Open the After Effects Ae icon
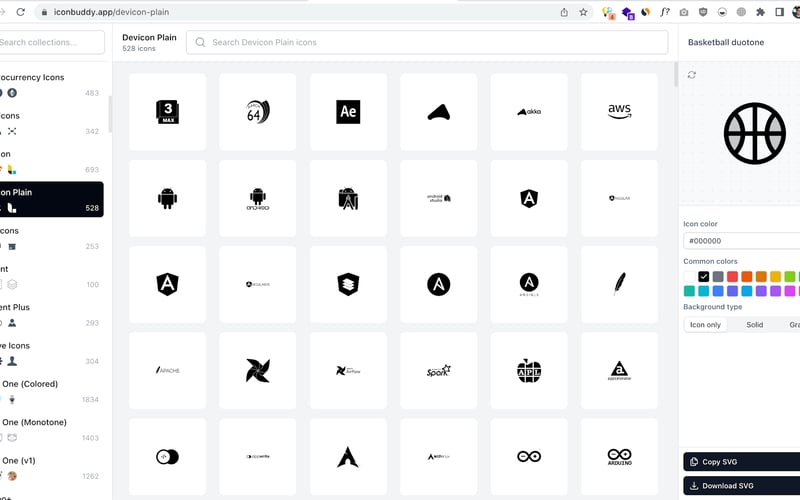Viewport: 800px width, 500px height. (x=348, y=112)
